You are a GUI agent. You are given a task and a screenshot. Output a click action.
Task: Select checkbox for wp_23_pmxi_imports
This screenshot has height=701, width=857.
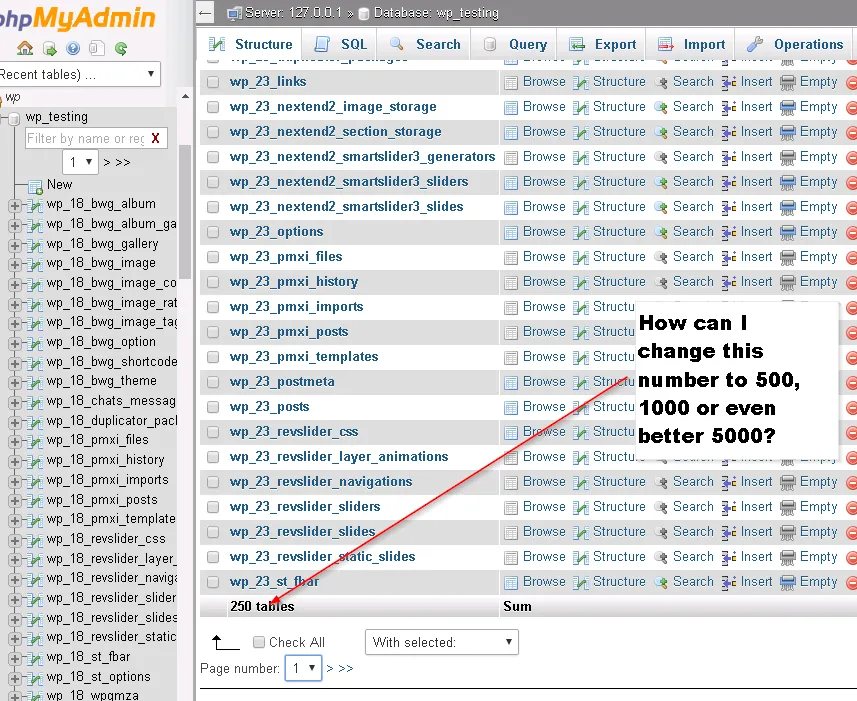[x=213, y=307]
